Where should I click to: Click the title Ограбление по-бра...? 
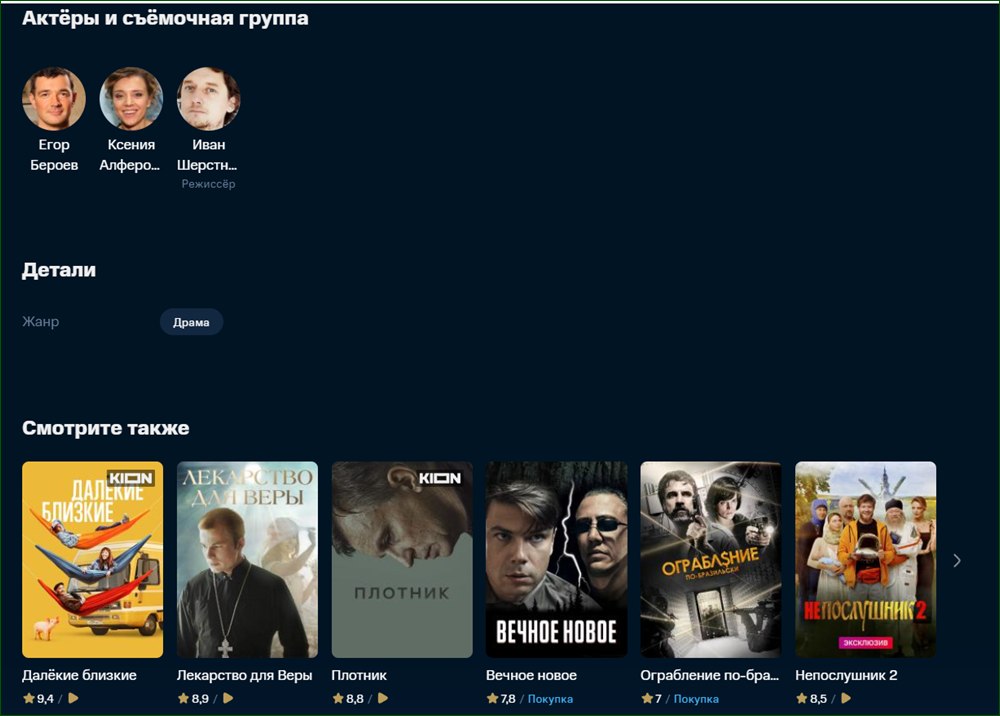tap(710, 675)
